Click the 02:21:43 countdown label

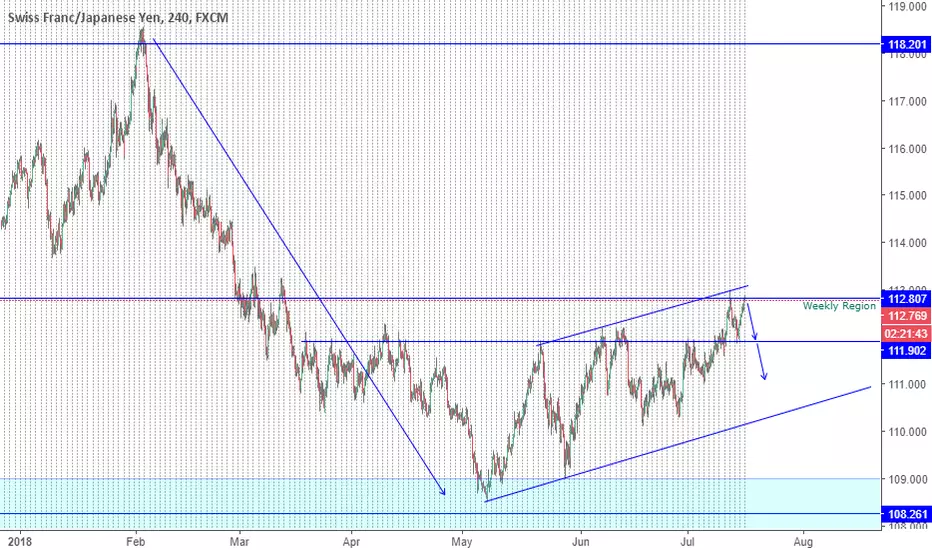click(906, 333)
